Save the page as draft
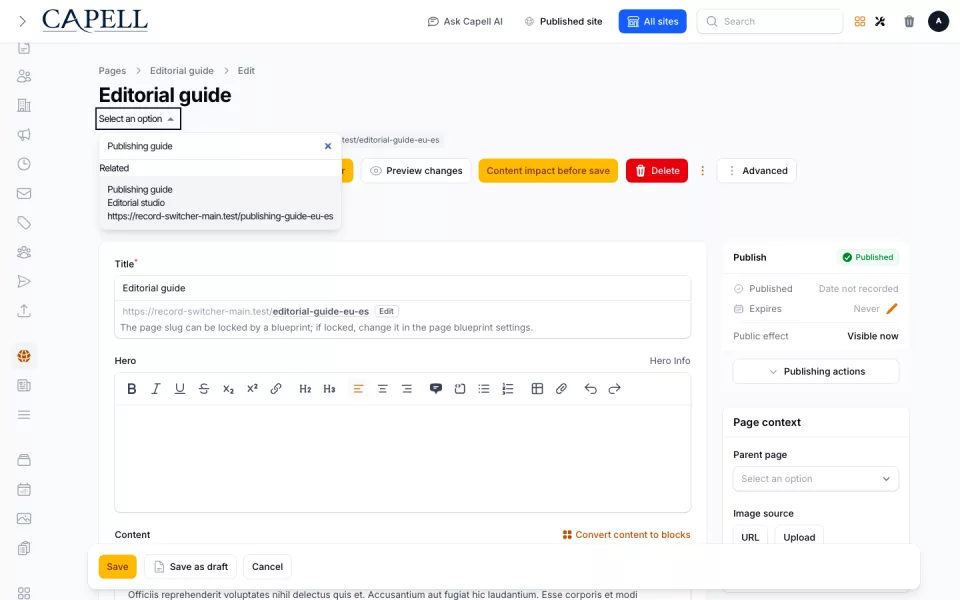This screenshot has height=600, width=960. pos(190,567)
